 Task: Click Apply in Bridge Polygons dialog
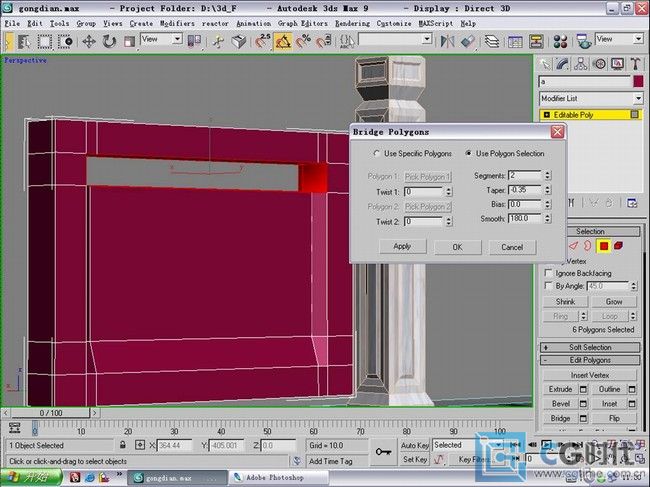(402, 247)
